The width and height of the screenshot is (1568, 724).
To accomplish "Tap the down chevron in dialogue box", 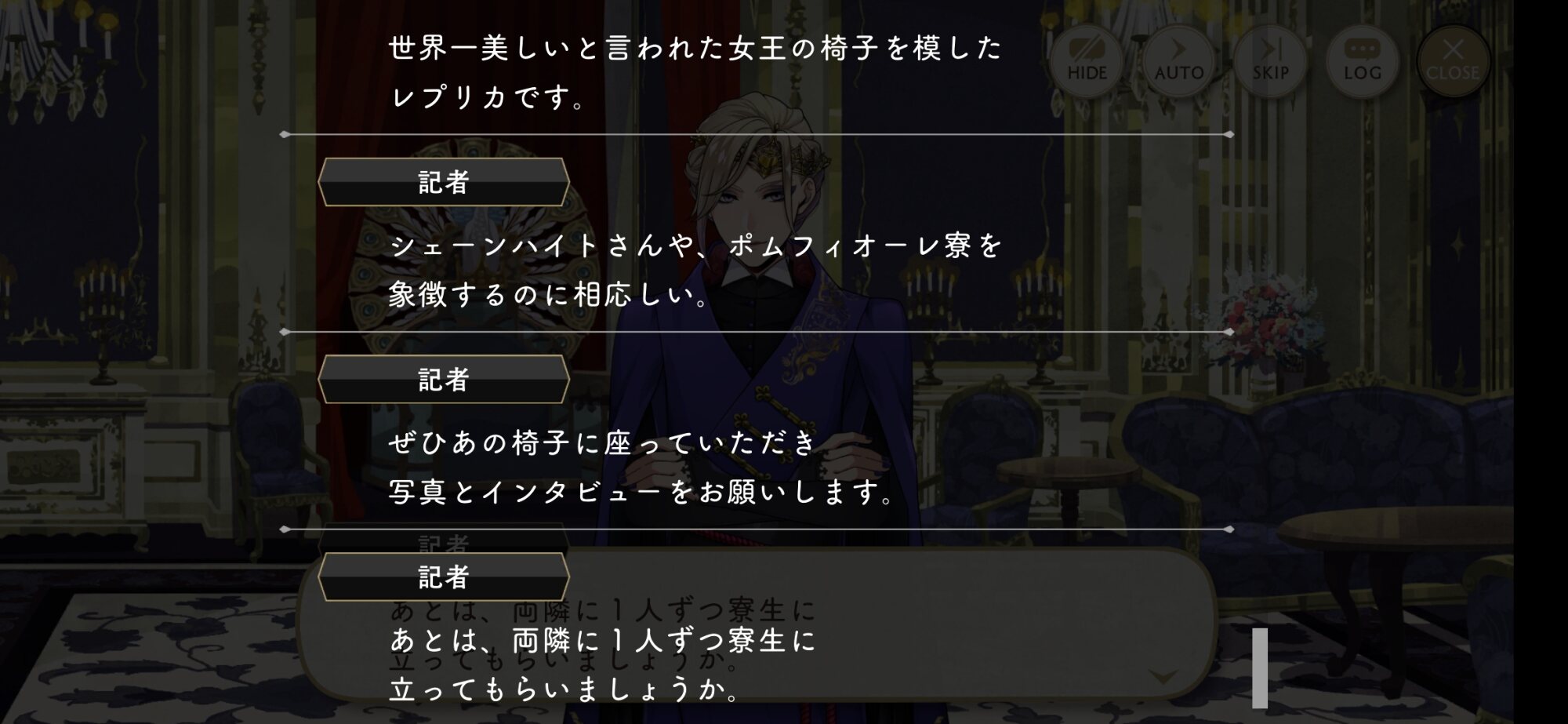I will click(x=1161, y=675).
